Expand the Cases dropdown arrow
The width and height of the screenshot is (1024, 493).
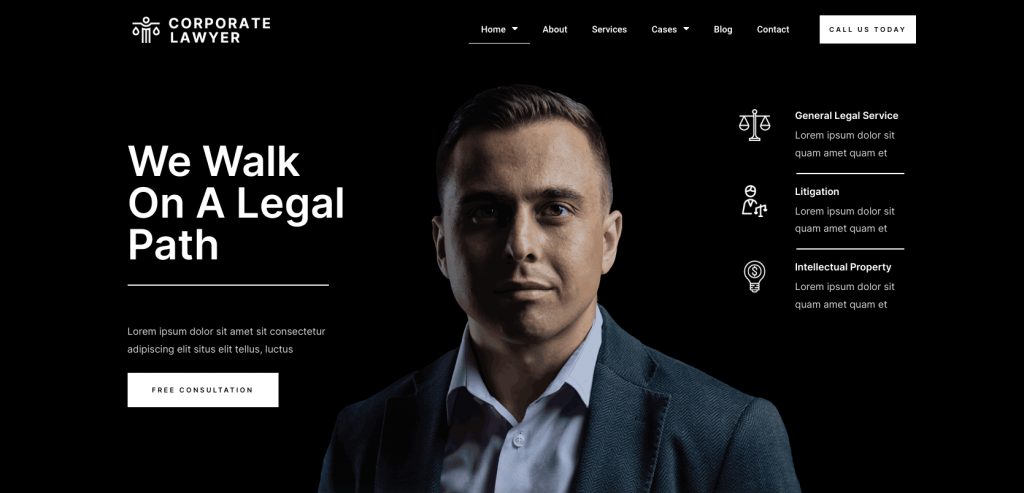point(686,29)
